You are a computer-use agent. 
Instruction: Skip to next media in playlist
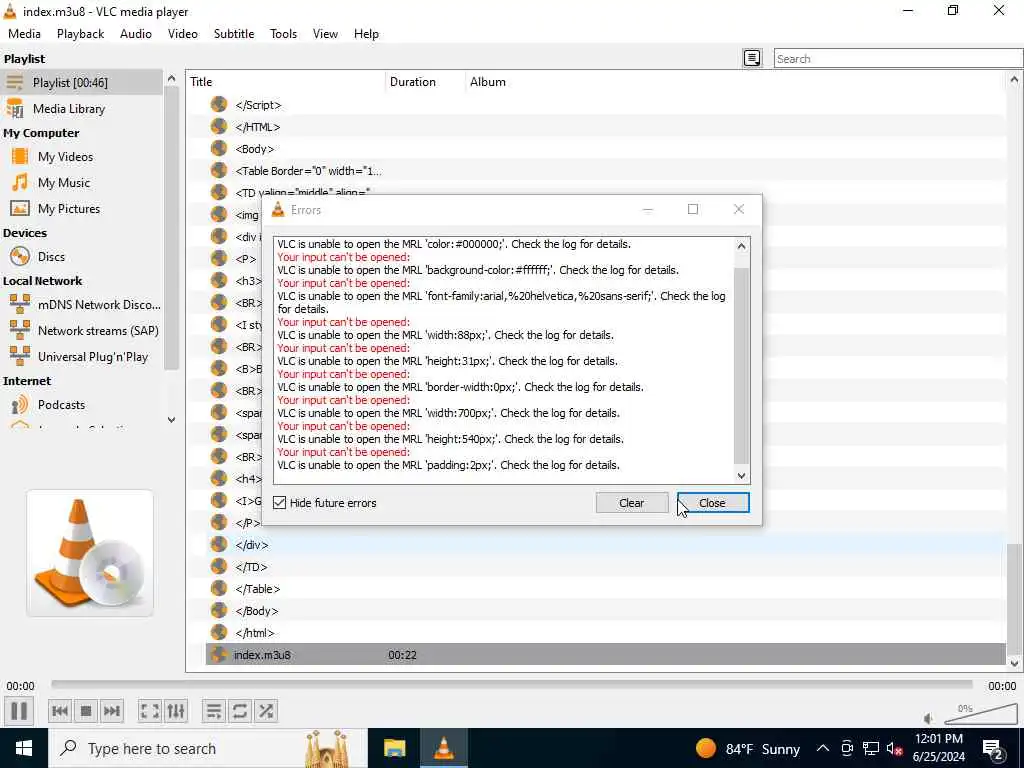tap(112, 711)
